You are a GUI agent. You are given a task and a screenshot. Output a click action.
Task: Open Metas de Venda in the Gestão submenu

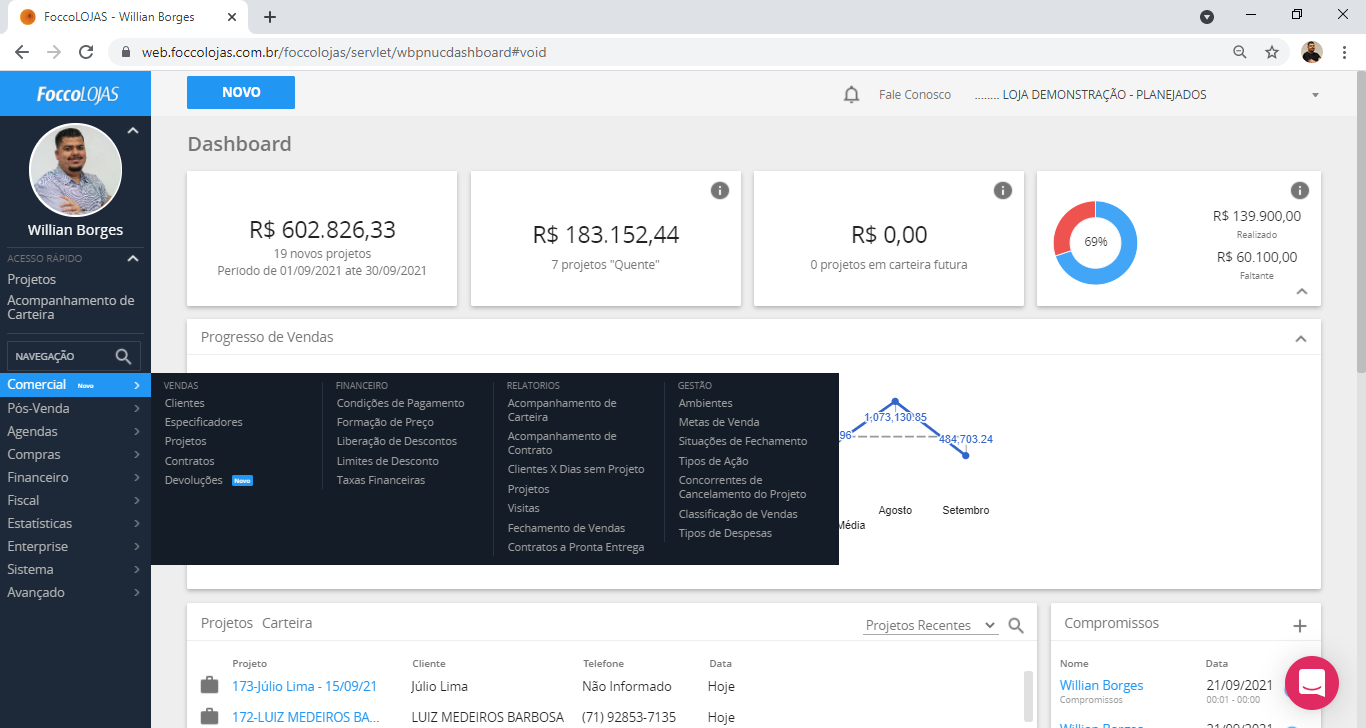[718, 422]
